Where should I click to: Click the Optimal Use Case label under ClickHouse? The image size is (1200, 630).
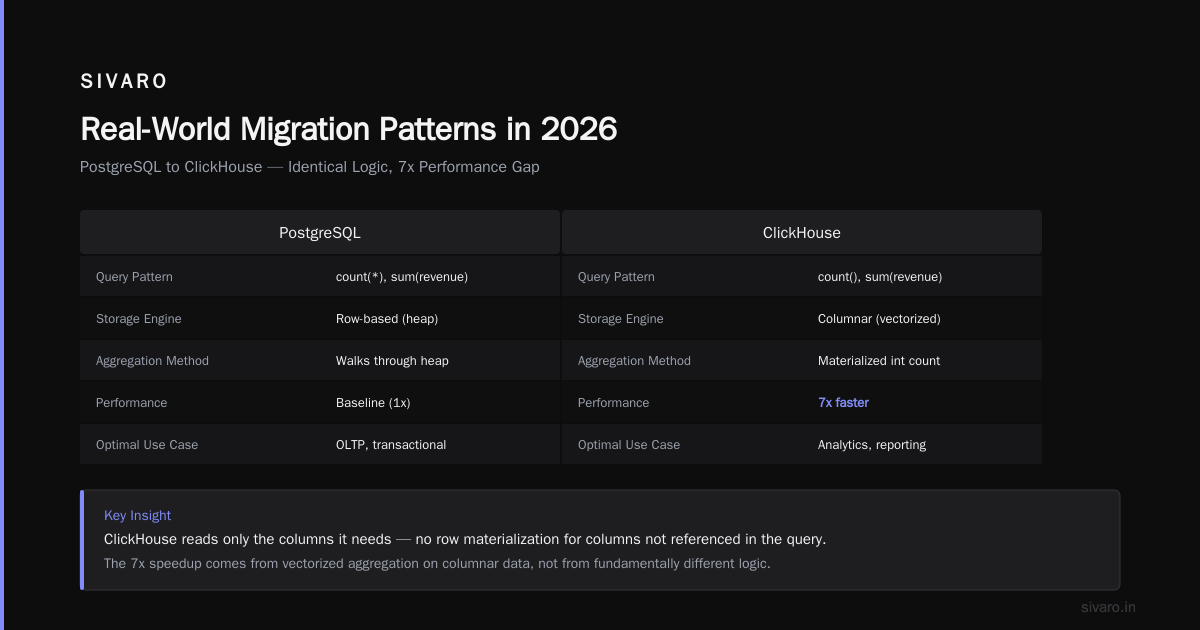[629, 445]
